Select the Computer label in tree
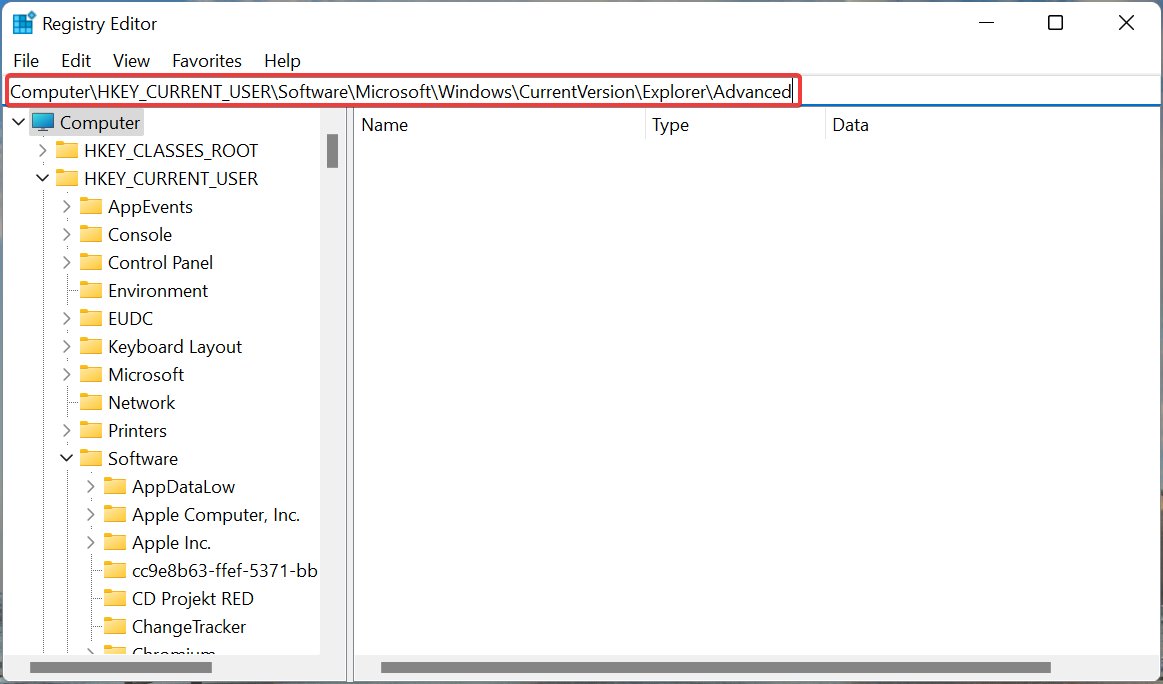 (100, 122)
